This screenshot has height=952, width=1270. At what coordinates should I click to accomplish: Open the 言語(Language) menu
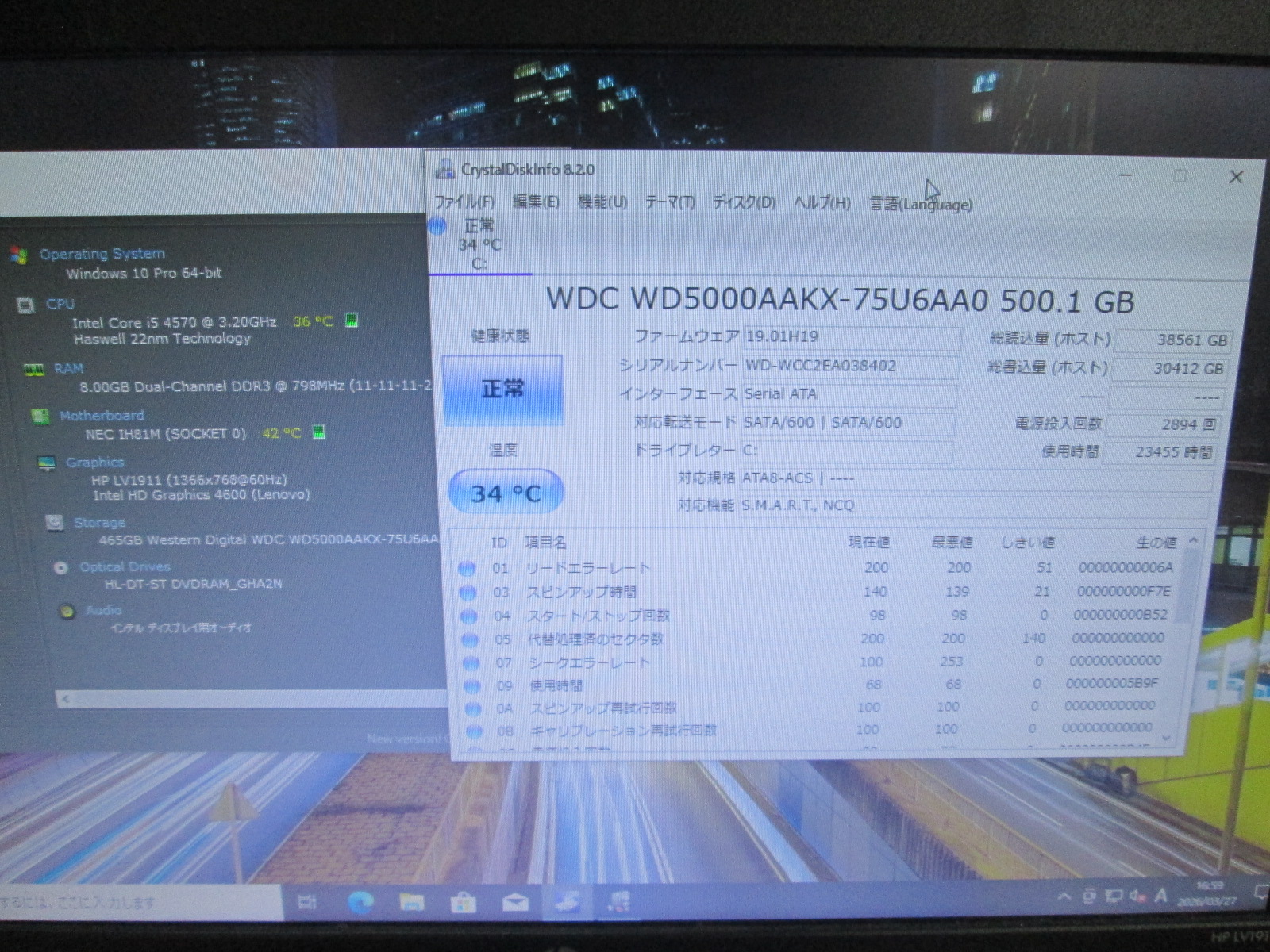pos(920,204)
